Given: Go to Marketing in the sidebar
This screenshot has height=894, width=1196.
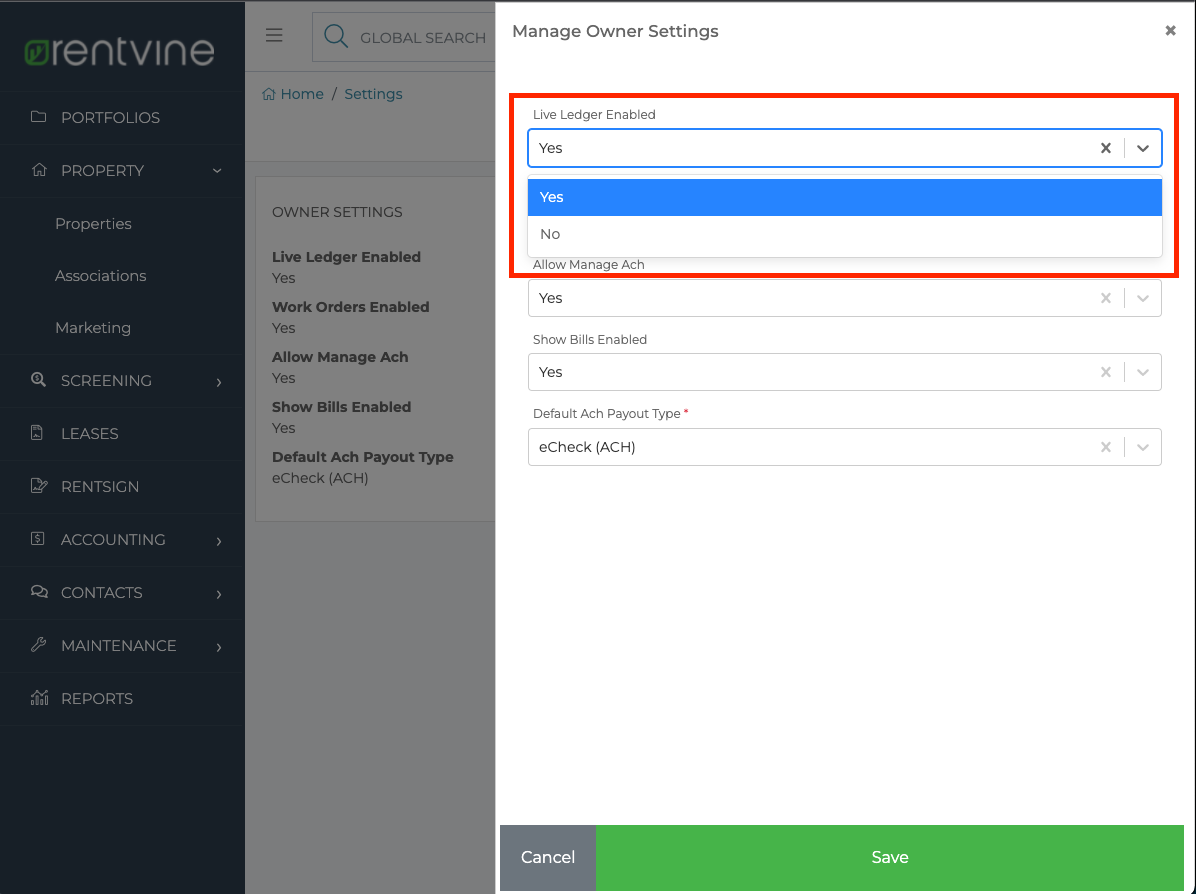Looking at the screenshot, I should 93,327.
